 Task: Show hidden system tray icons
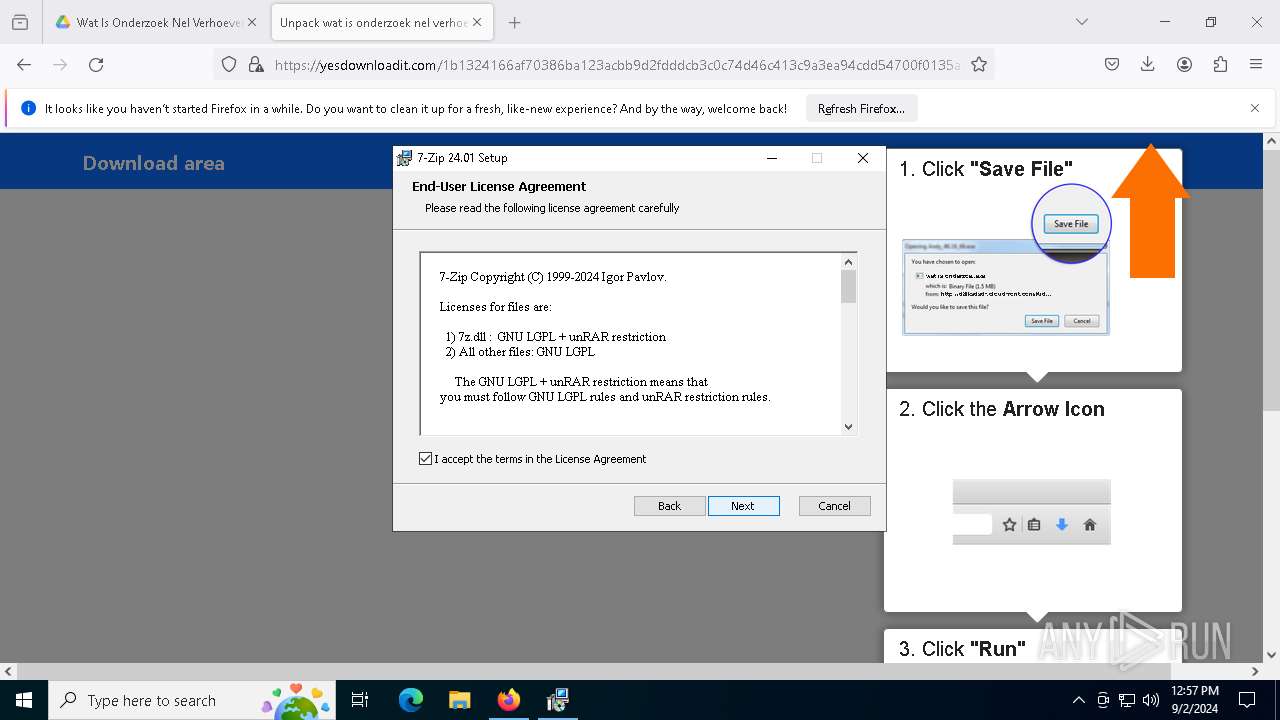(1078, 701)
